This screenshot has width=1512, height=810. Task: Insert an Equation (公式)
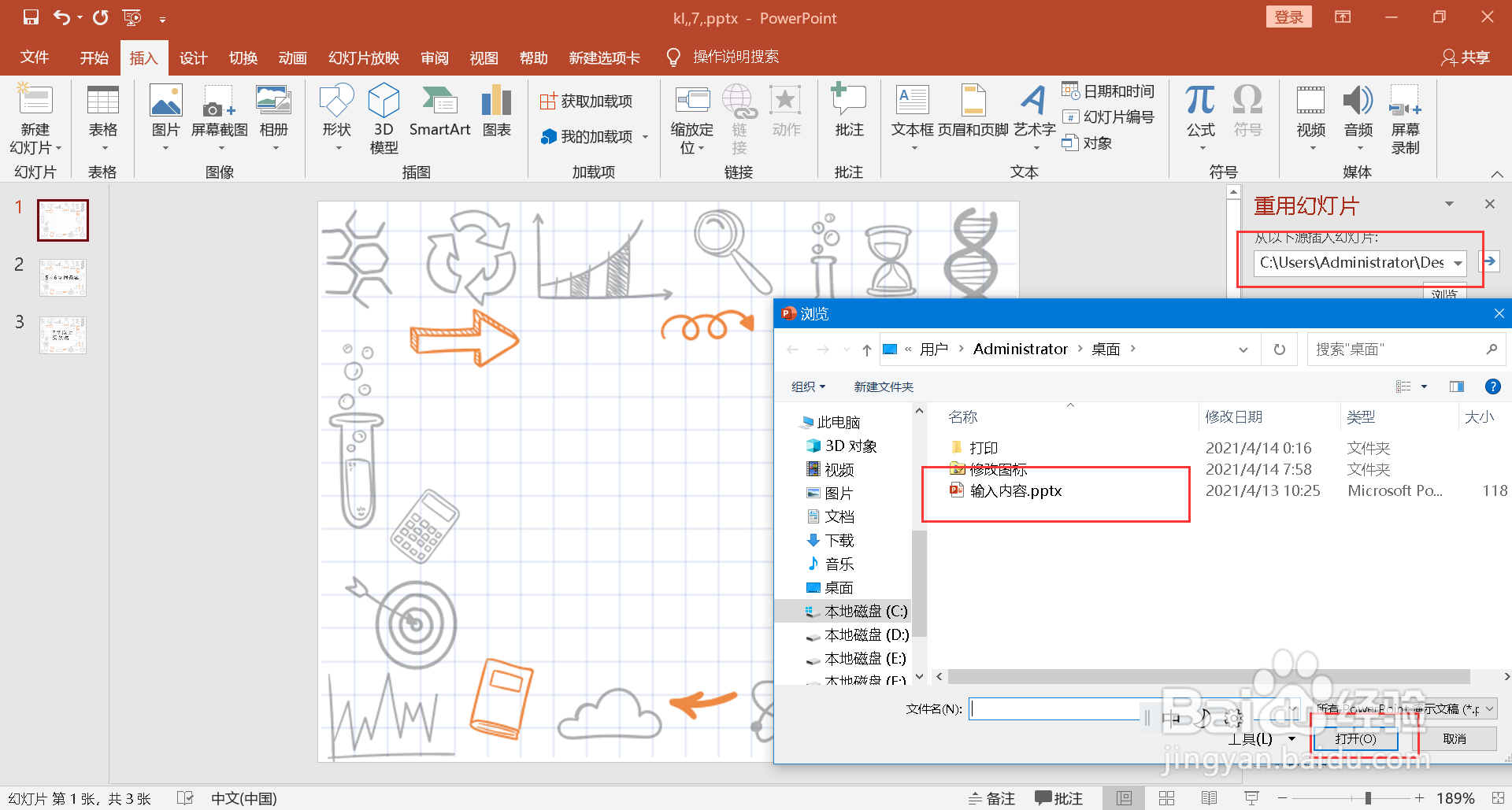[1200, 120]
